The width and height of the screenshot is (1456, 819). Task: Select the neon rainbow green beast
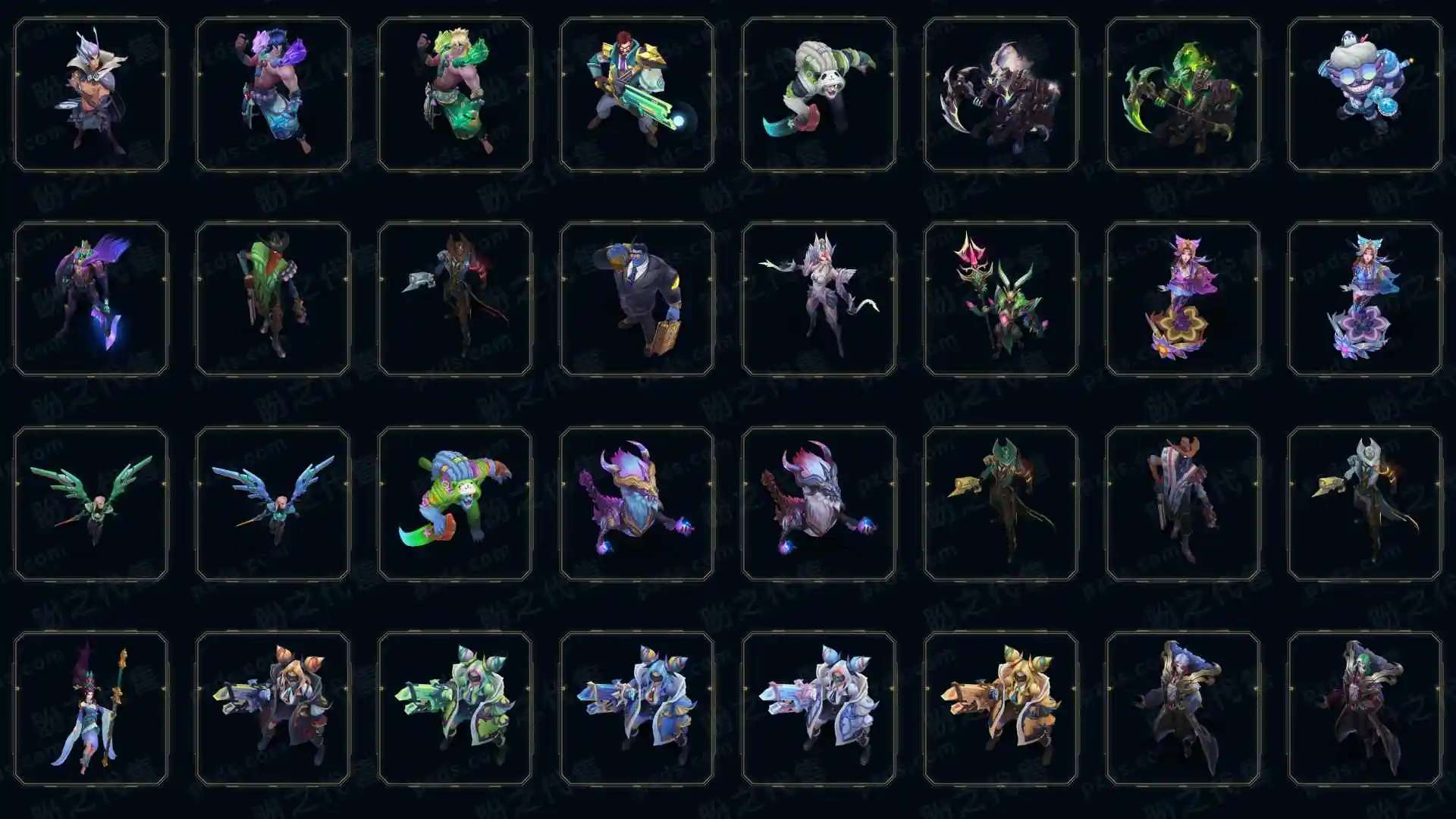click(455, 504)
